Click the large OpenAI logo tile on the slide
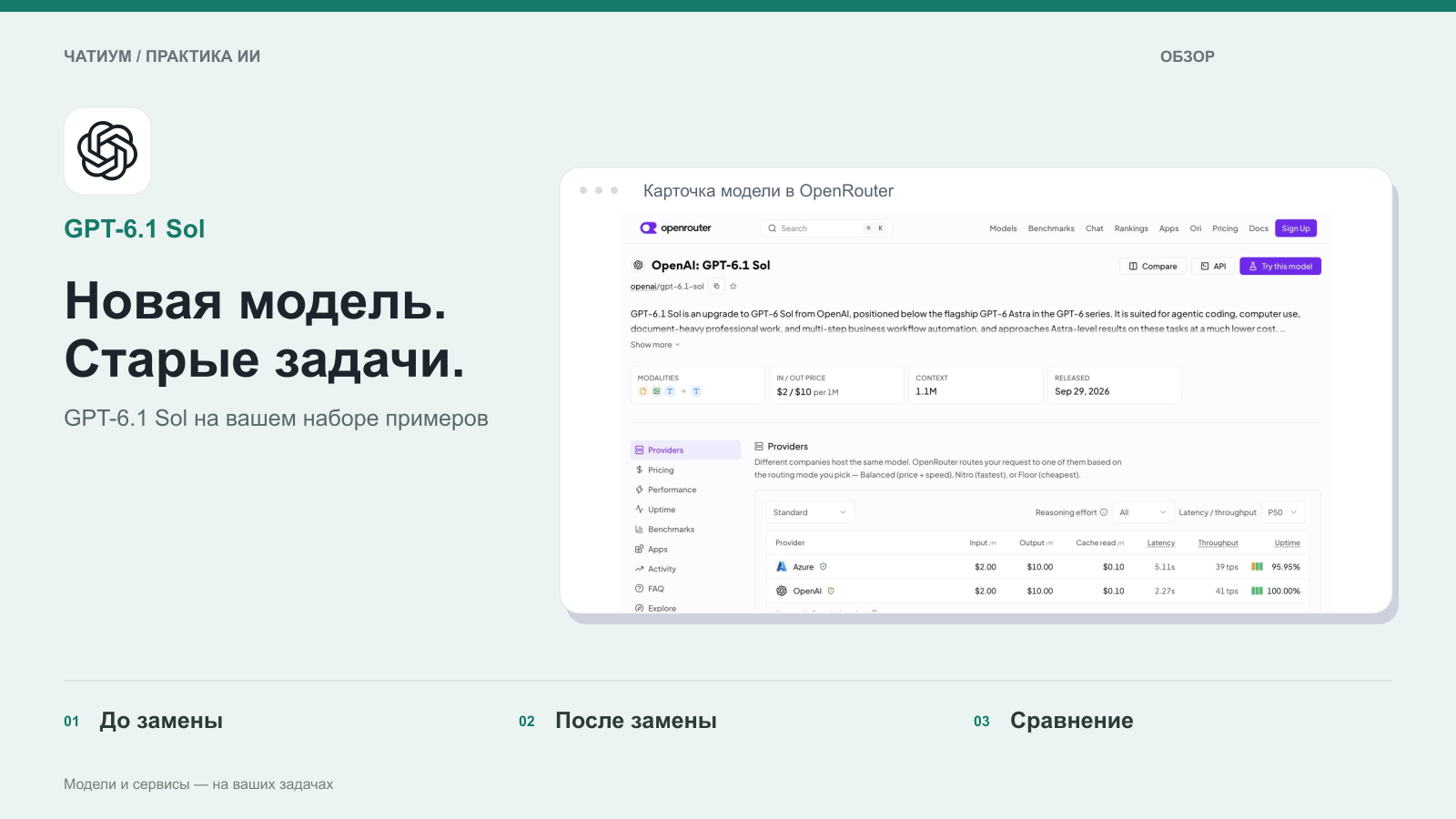Viewport: 1456px width, 819px height. point(107,151)
